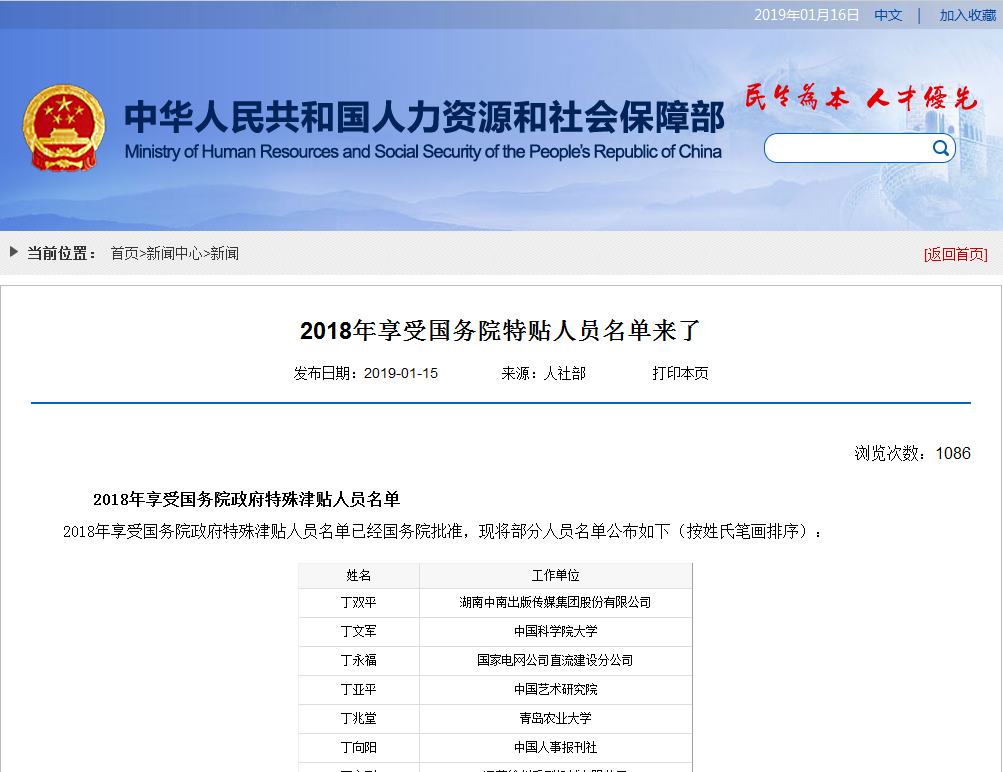Click the red calligraphy slogan image

point(861,98)
